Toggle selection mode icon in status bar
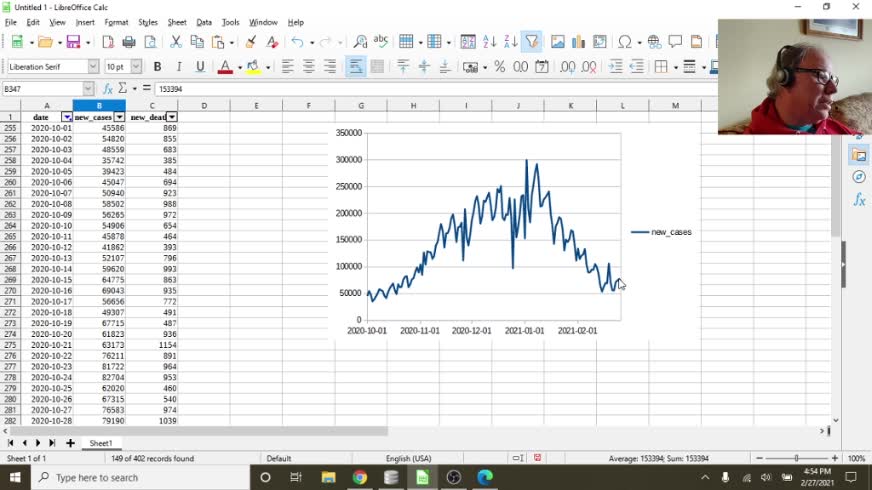 [518, 458]
